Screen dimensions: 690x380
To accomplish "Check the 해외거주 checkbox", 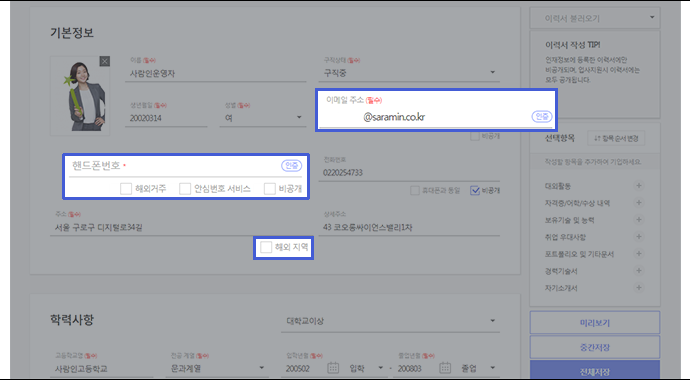I will pos(126,189).
